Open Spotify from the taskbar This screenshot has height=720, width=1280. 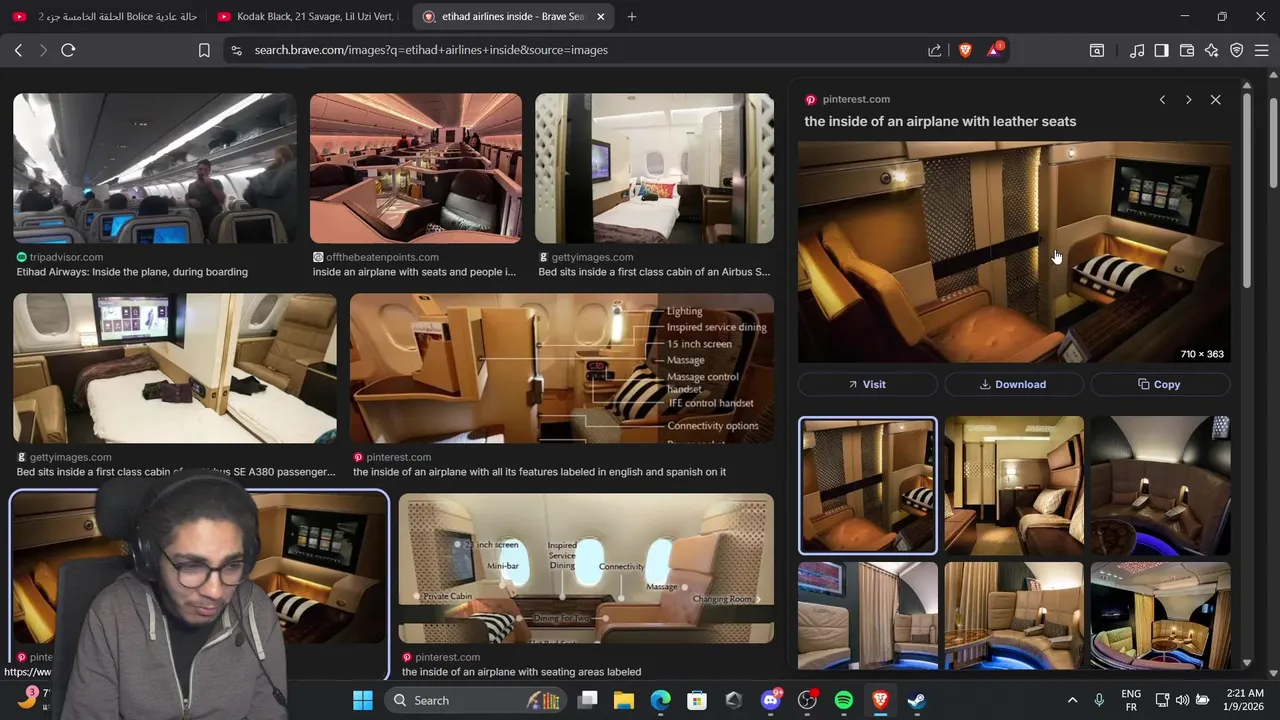click(x=843, y=700)
